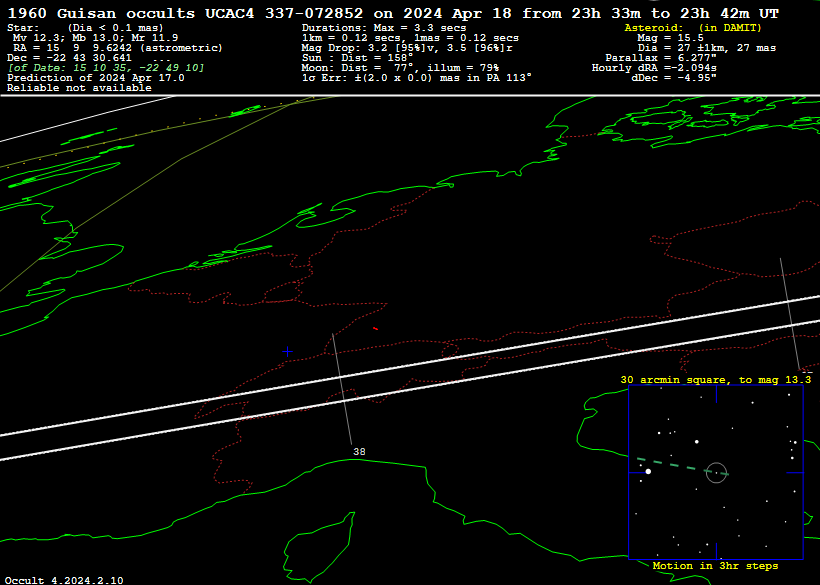
Task: Click the 'RA = 15 9 9.6242 (astrometric)' line
Action: (118, 48)
